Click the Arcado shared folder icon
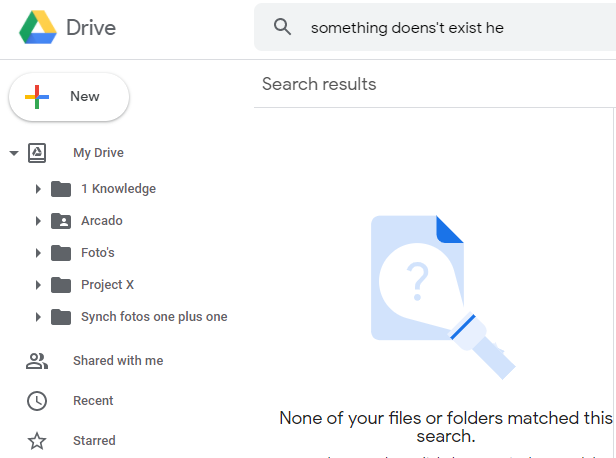The height and width of the screenshot is (458, 616). [61, 221]
